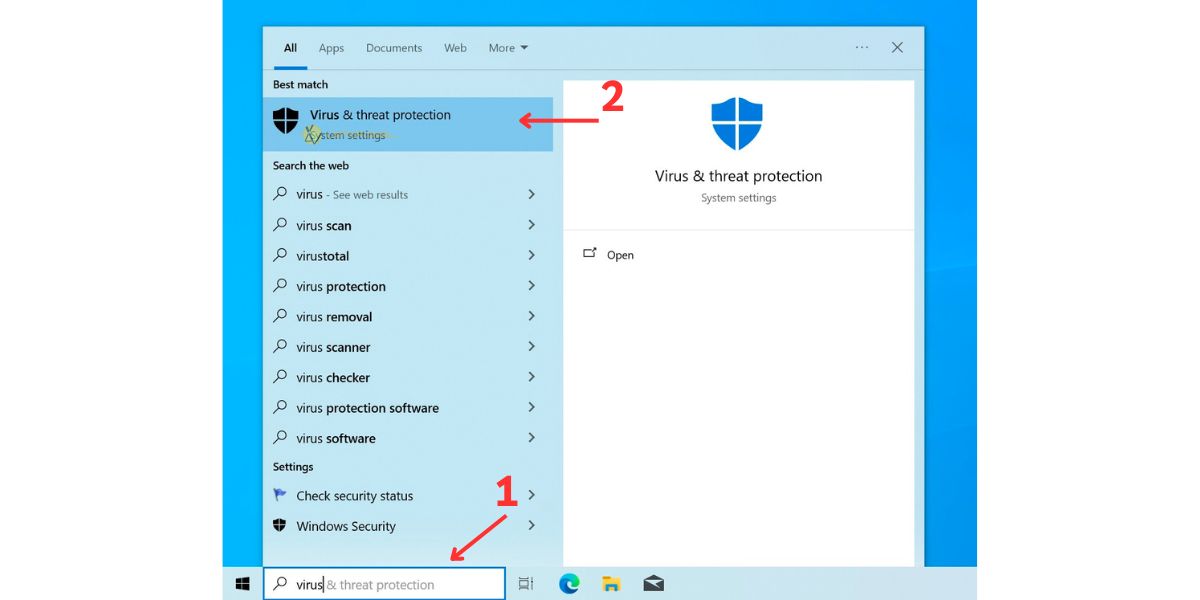Click the search magnifier in the taskbar box

tap(280, 584)
